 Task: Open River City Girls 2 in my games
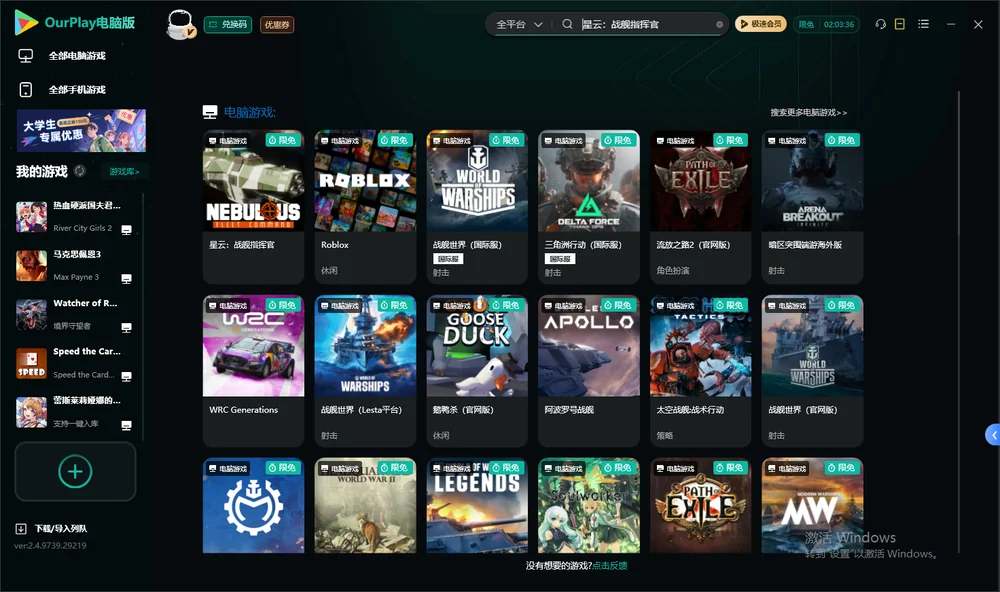[x=75, y=217]
